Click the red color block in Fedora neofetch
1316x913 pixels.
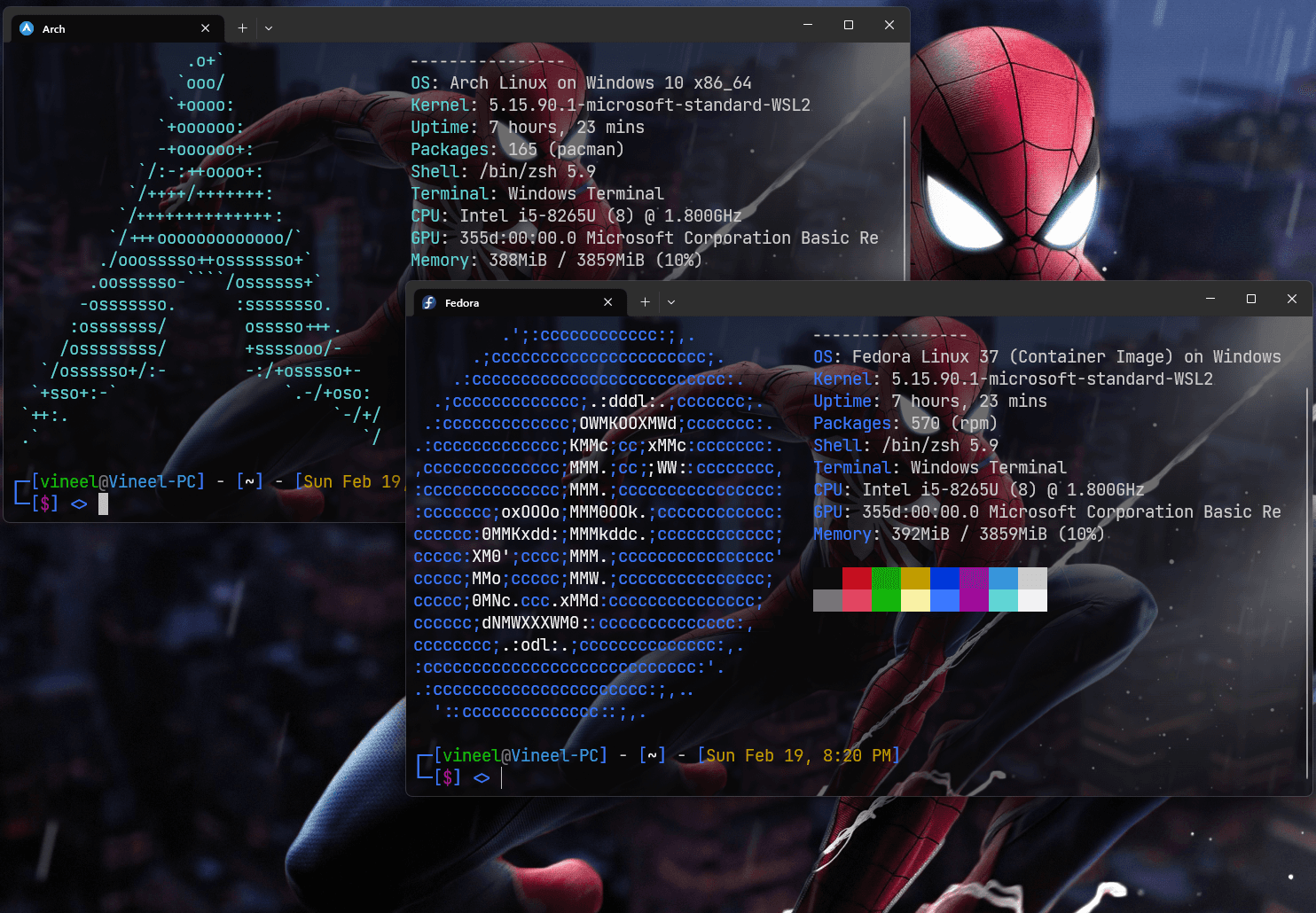tap(857, 578)
